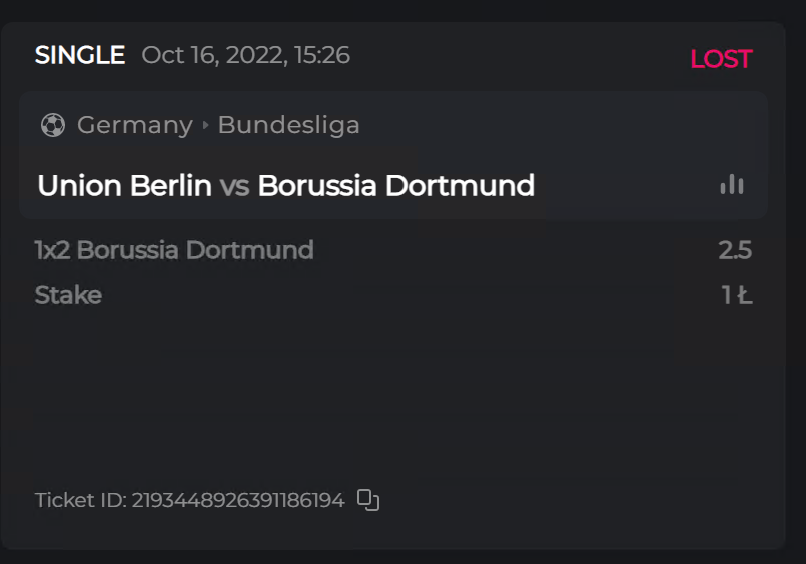Viewport: 806px width, 564px height.
Task: Click the 2.5 odds value
Action: pos(734,250)
